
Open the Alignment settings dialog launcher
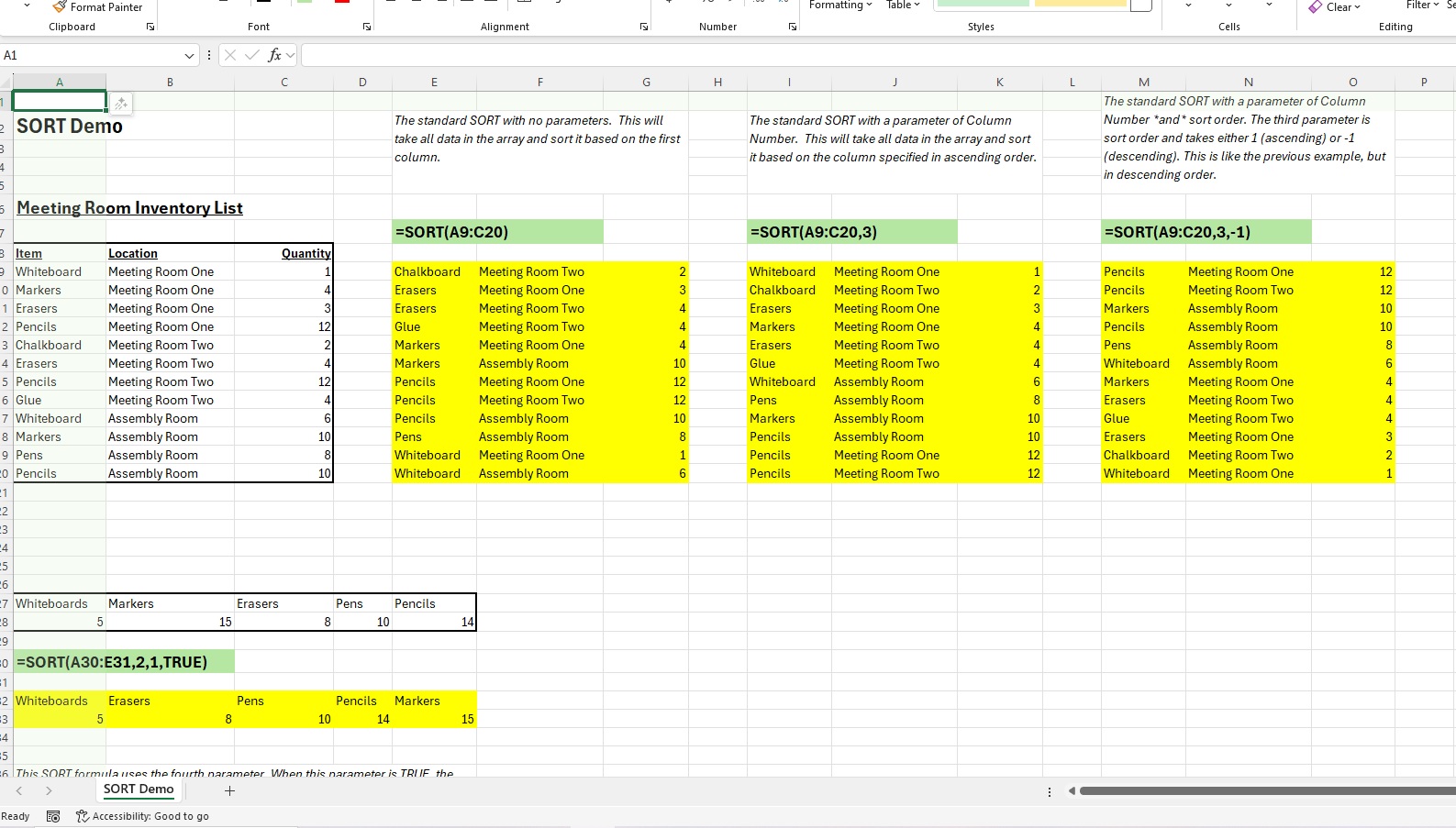644,27
